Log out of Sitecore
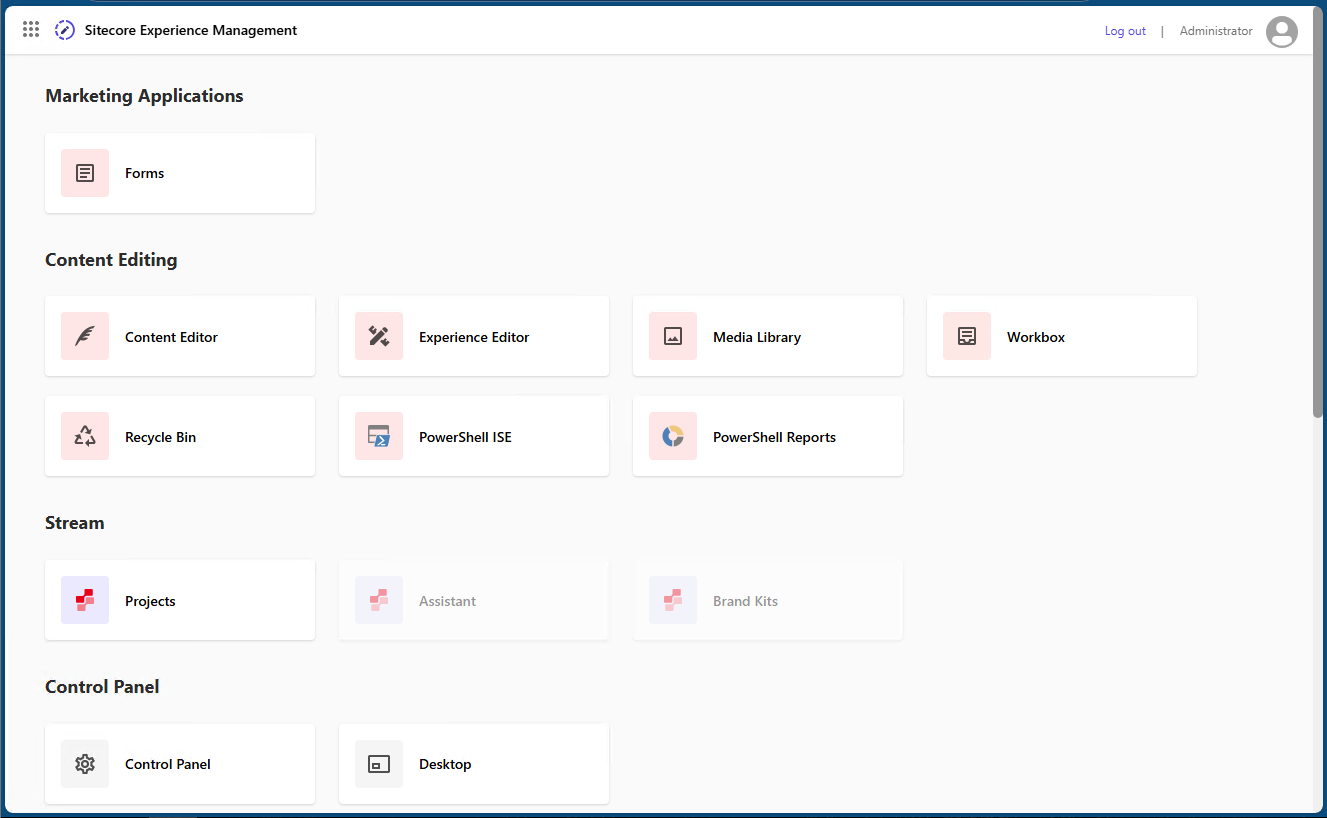This screenshot has width=1327, height=818. point(1125,30)
